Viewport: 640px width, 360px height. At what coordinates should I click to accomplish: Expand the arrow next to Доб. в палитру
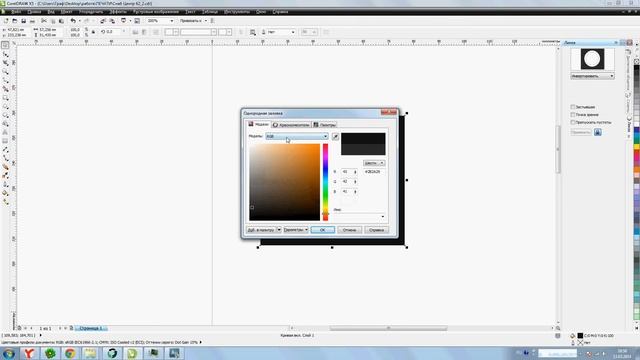279,230
